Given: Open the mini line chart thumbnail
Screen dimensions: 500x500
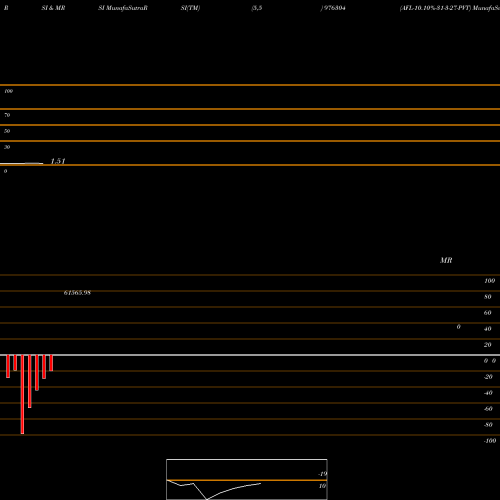Looking at the screenshot, I should pyautogui.click(x=247, y=479).
